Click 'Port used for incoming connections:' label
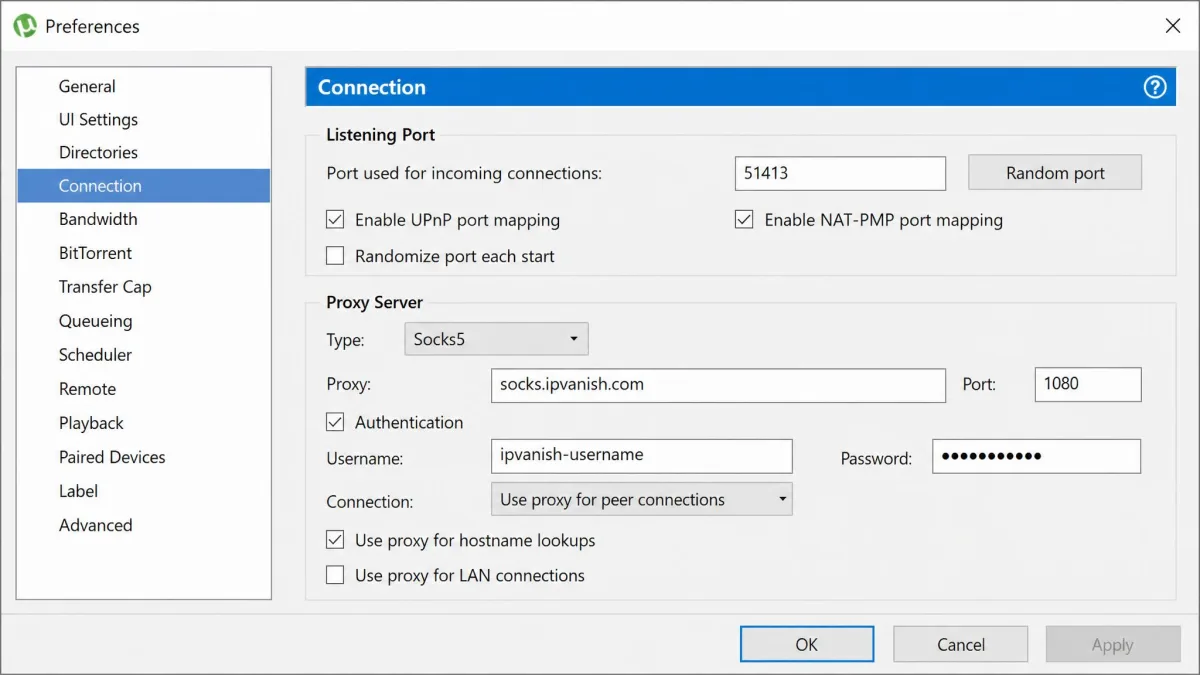The image size is (1200, 675). click(464, 173)
